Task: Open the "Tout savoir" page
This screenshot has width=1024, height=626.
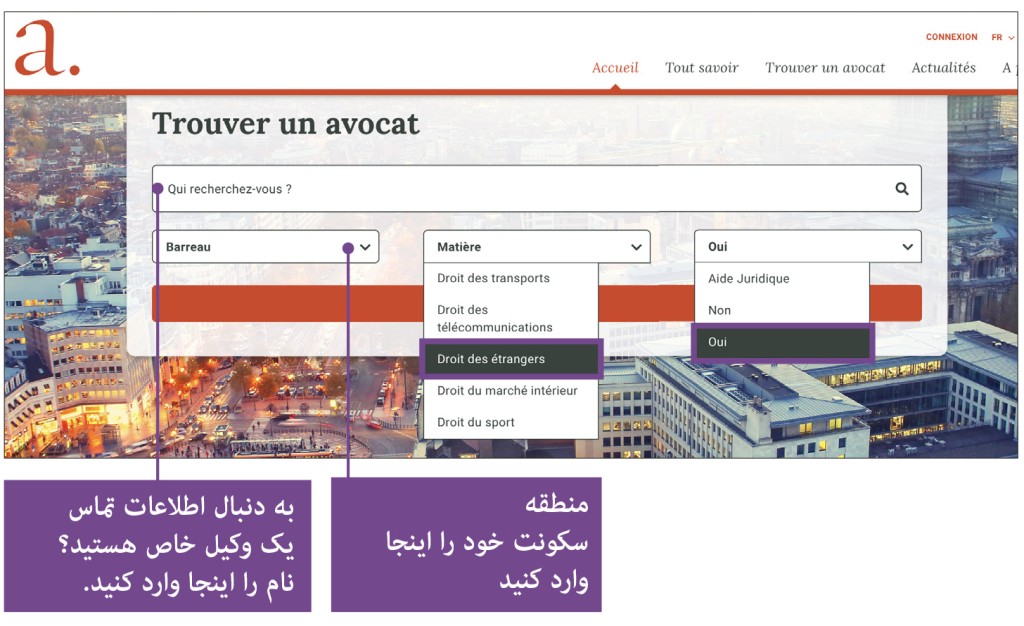Action: (701, 67)
